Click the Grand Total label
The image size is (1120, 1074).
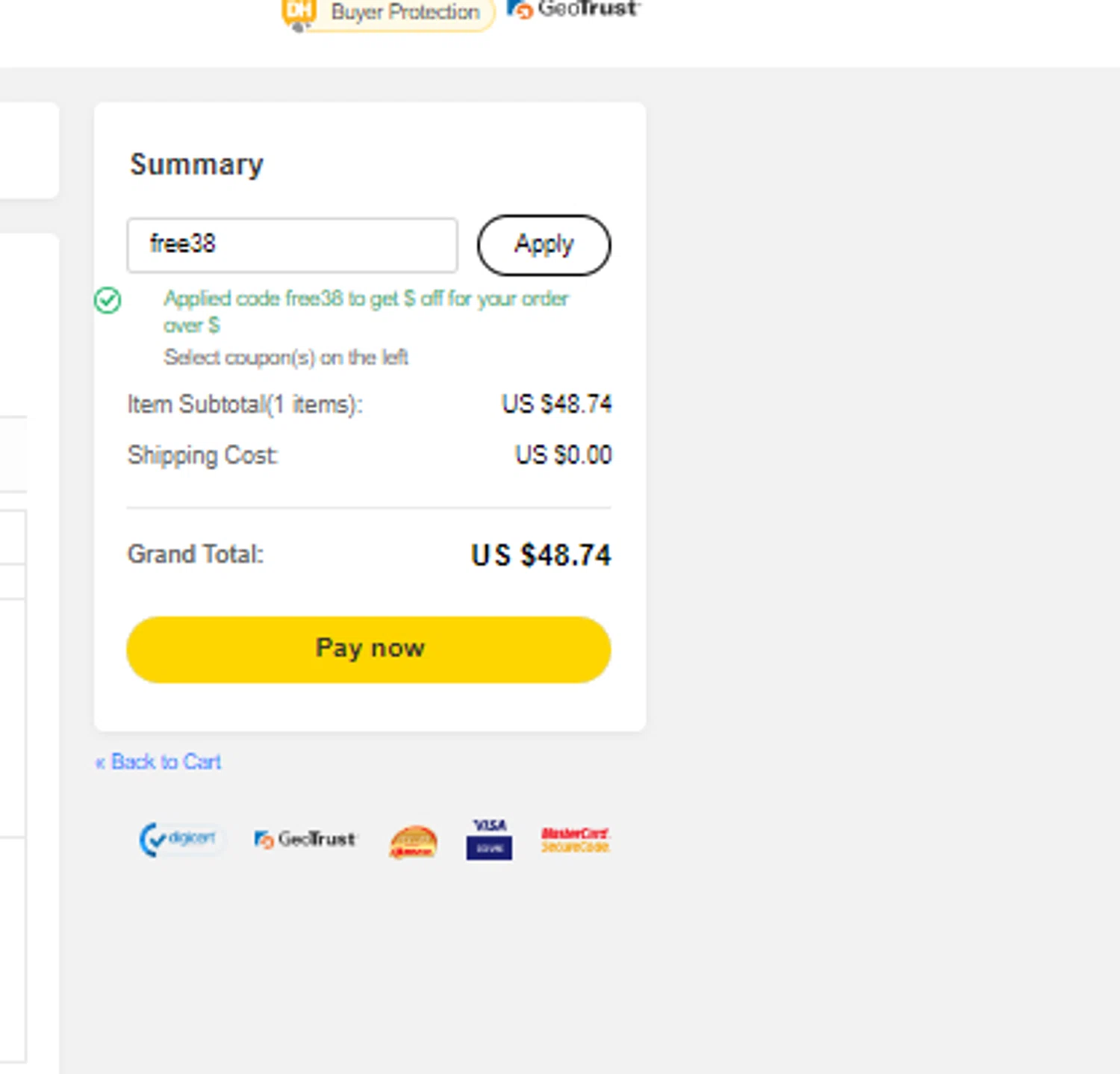[196, 555]
